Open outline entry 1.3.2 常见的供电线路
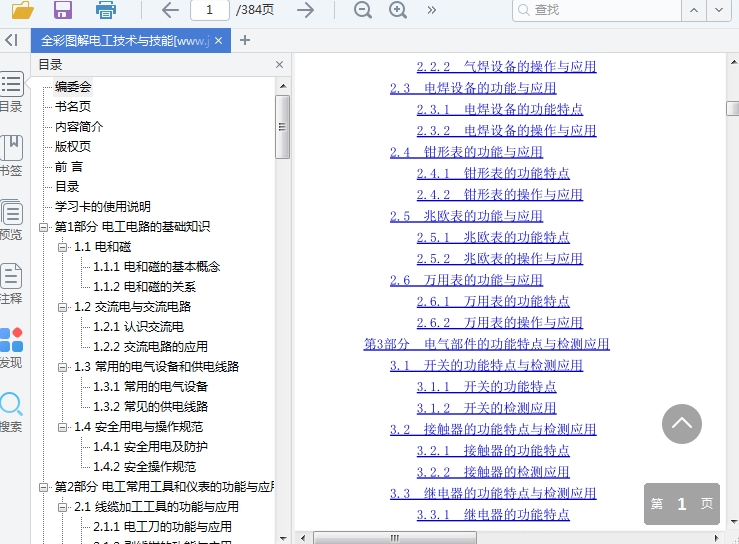 [150, 406]
